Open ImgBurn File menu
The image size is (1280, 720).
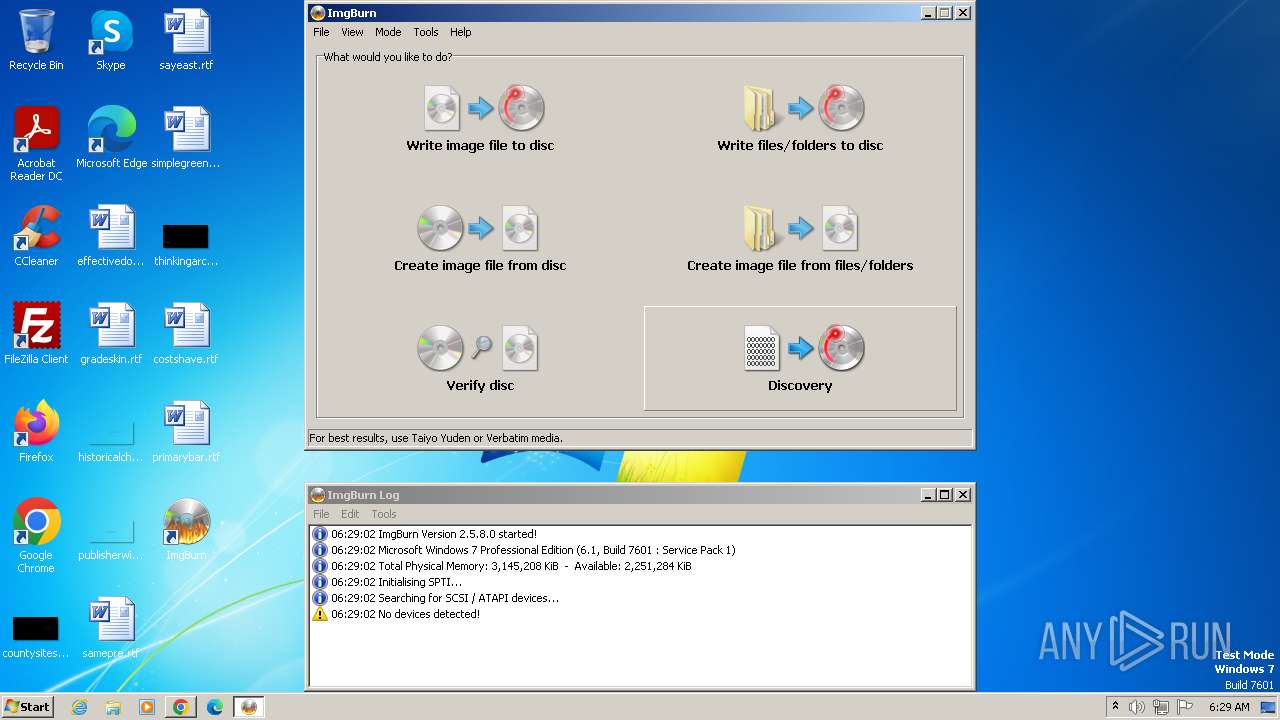pyautogui.click(x=321, y=32)
